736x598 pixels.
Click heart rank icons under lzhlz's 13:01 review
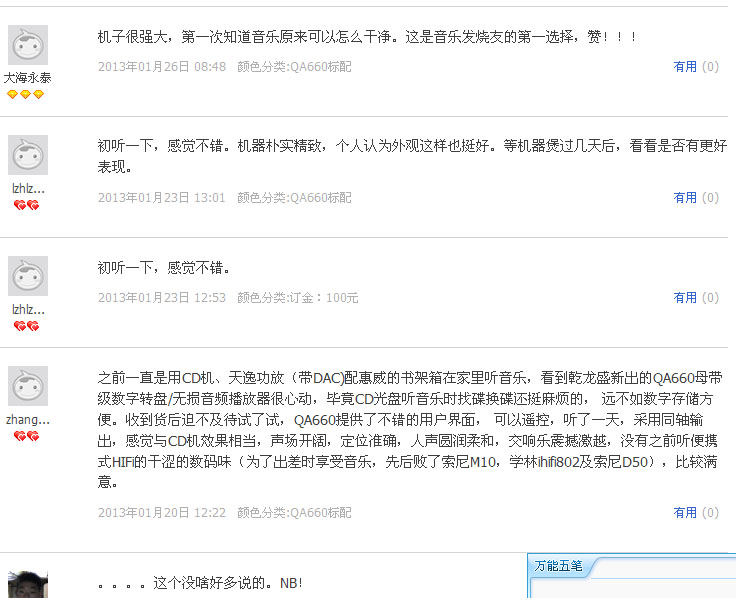26,205
